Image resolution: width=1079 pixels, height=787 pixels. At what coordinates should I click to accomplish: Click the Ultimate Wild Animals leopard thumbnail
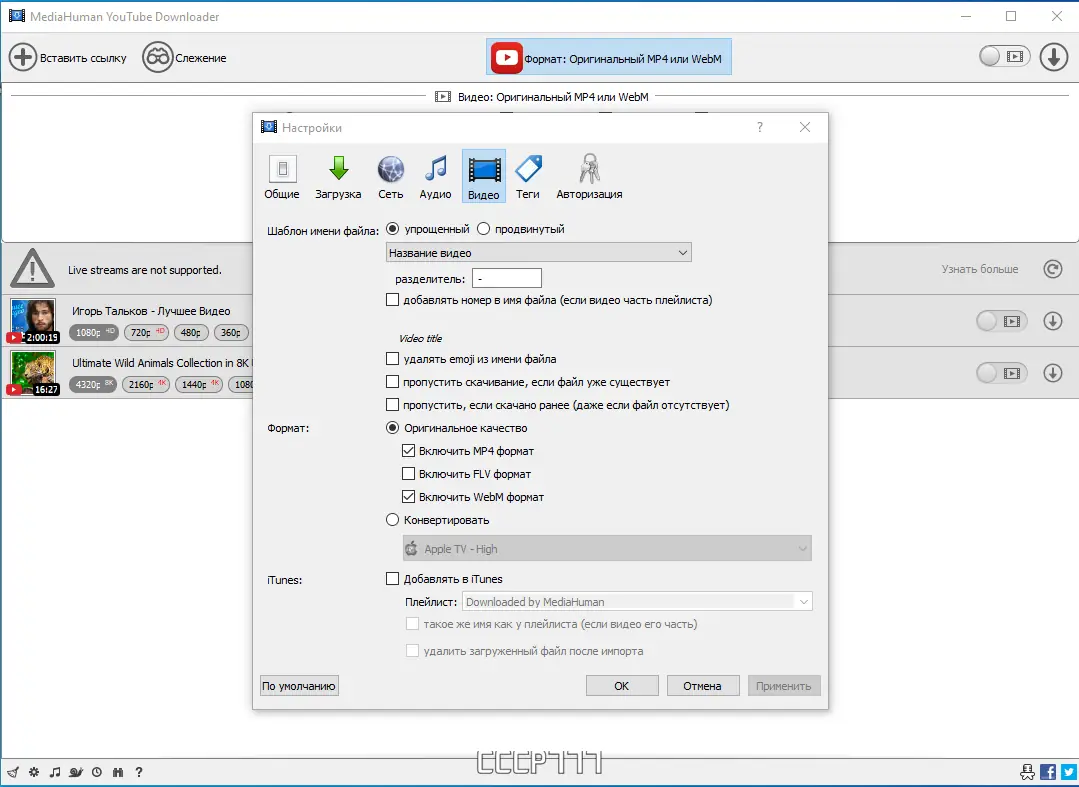[33, 373]
